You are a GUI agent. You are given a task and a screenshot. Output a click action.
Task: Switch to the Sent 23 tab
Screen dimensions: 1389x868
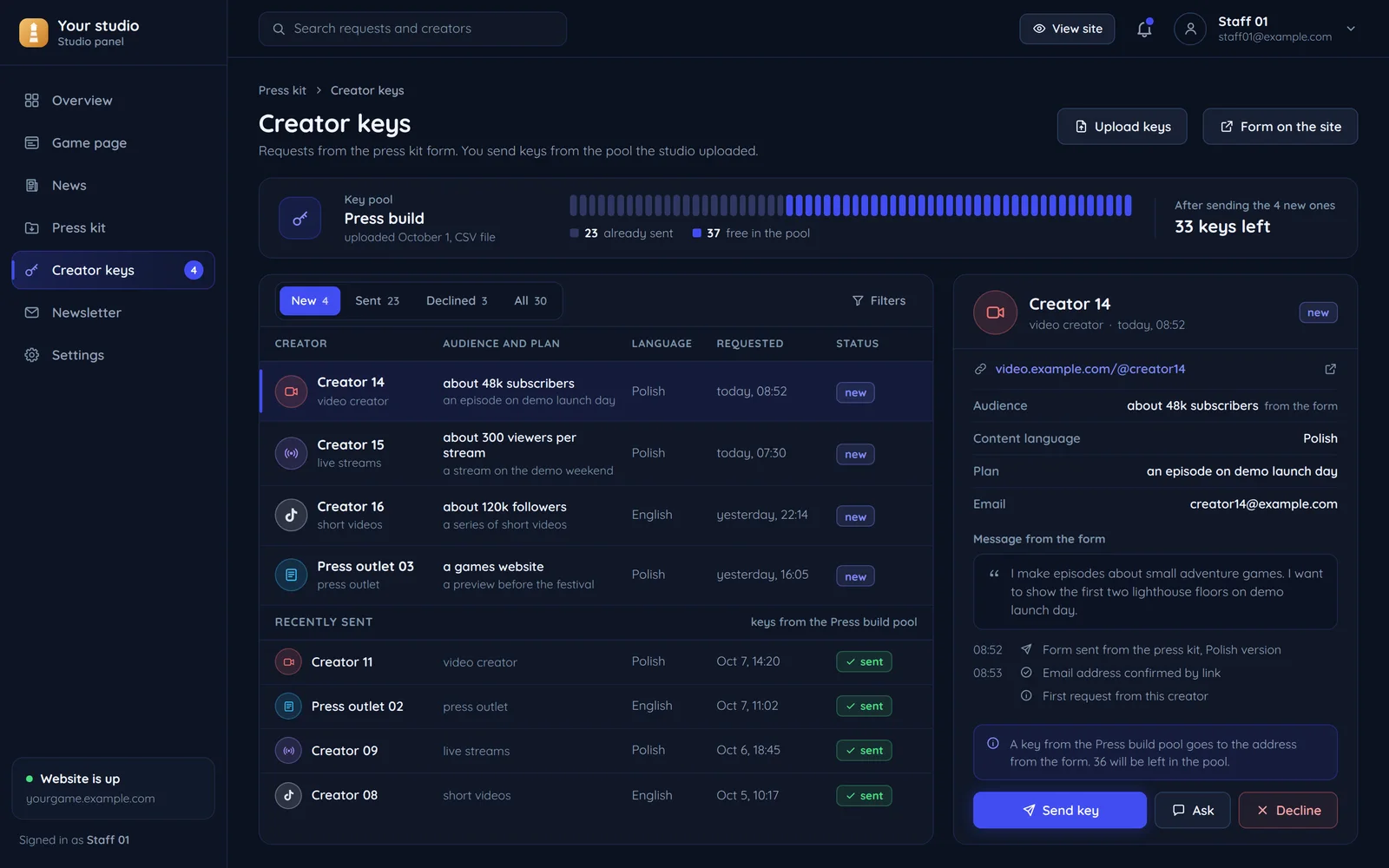[x=377, y=301]
